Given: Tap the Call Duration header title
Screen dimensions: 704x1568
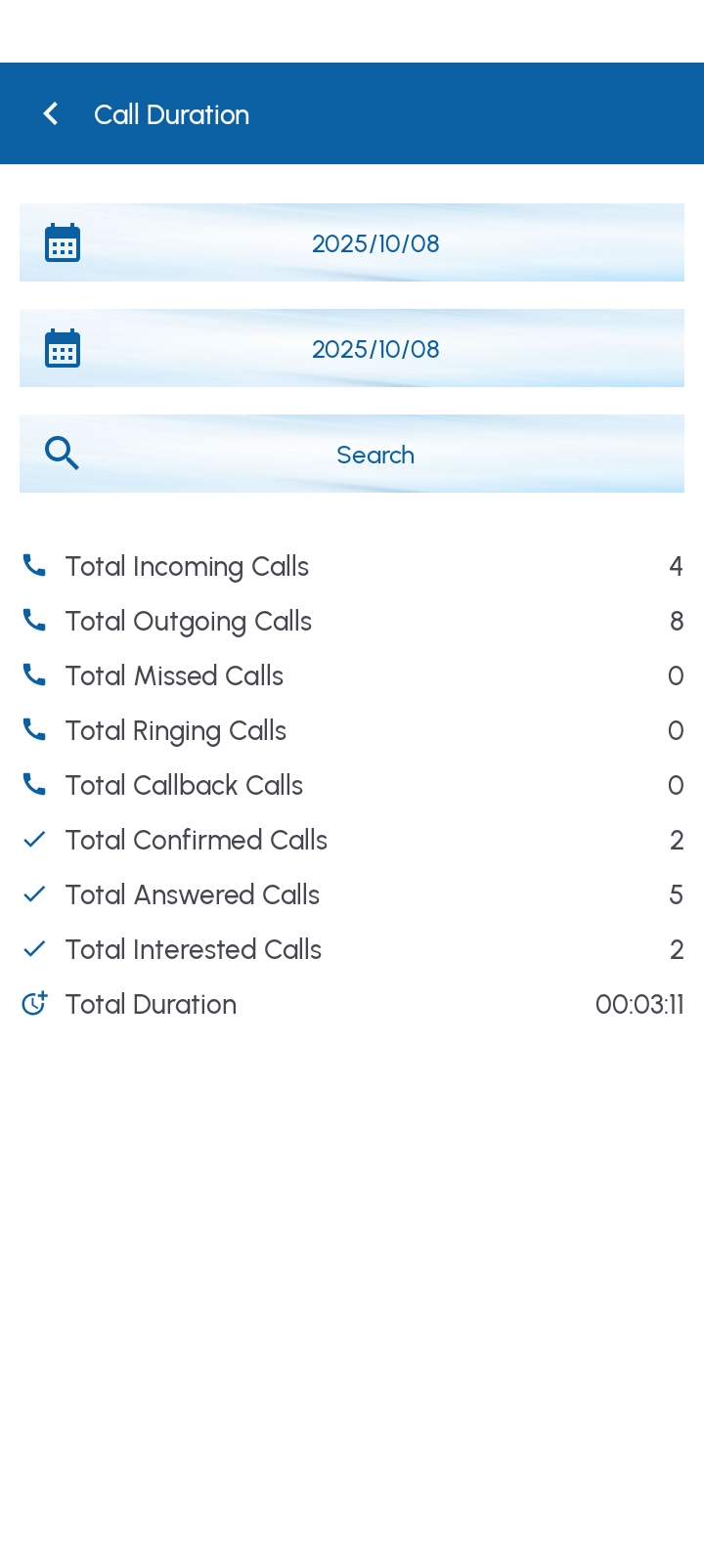Looking at the screenshot, I should [x=171, y=114].
